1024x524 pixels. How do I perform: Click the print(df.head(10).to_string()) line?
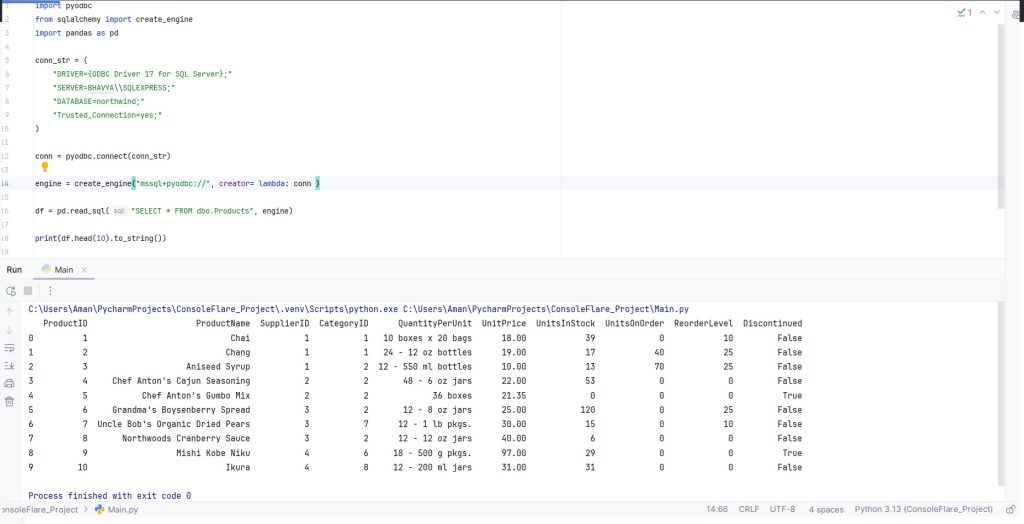101,238
